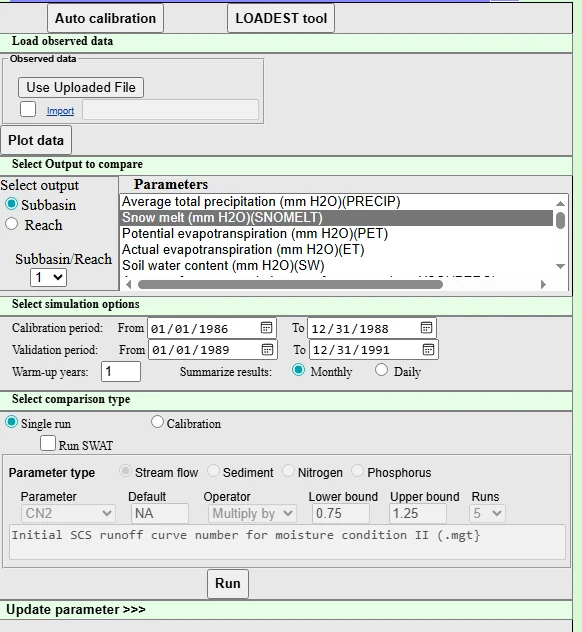Click the parameters list horizontal scrollbar thumb
This screenshot has height=632, width=582.
pos(290,285)
